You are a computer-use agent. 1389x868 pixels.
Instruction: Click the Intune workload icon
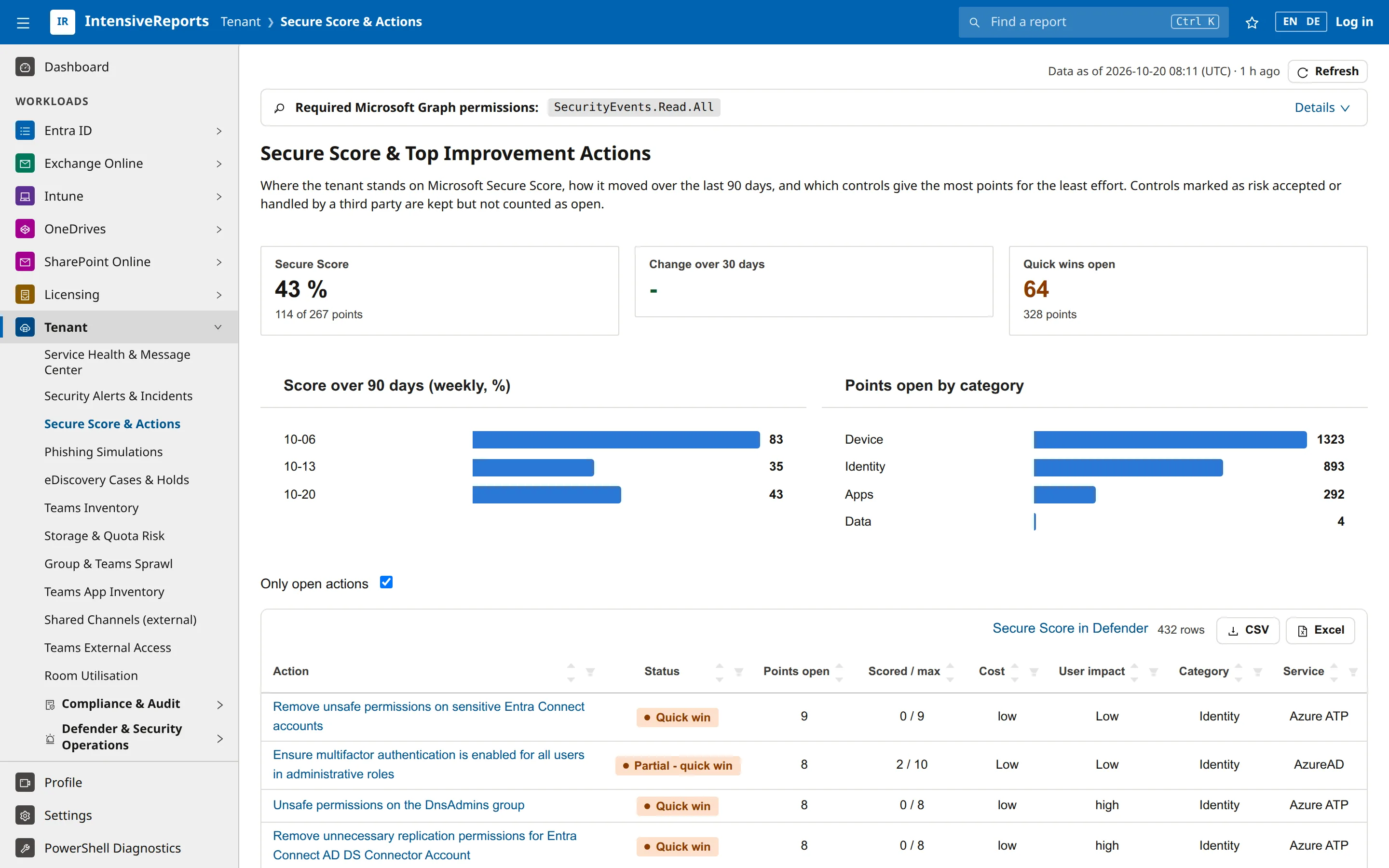(25, 196)
